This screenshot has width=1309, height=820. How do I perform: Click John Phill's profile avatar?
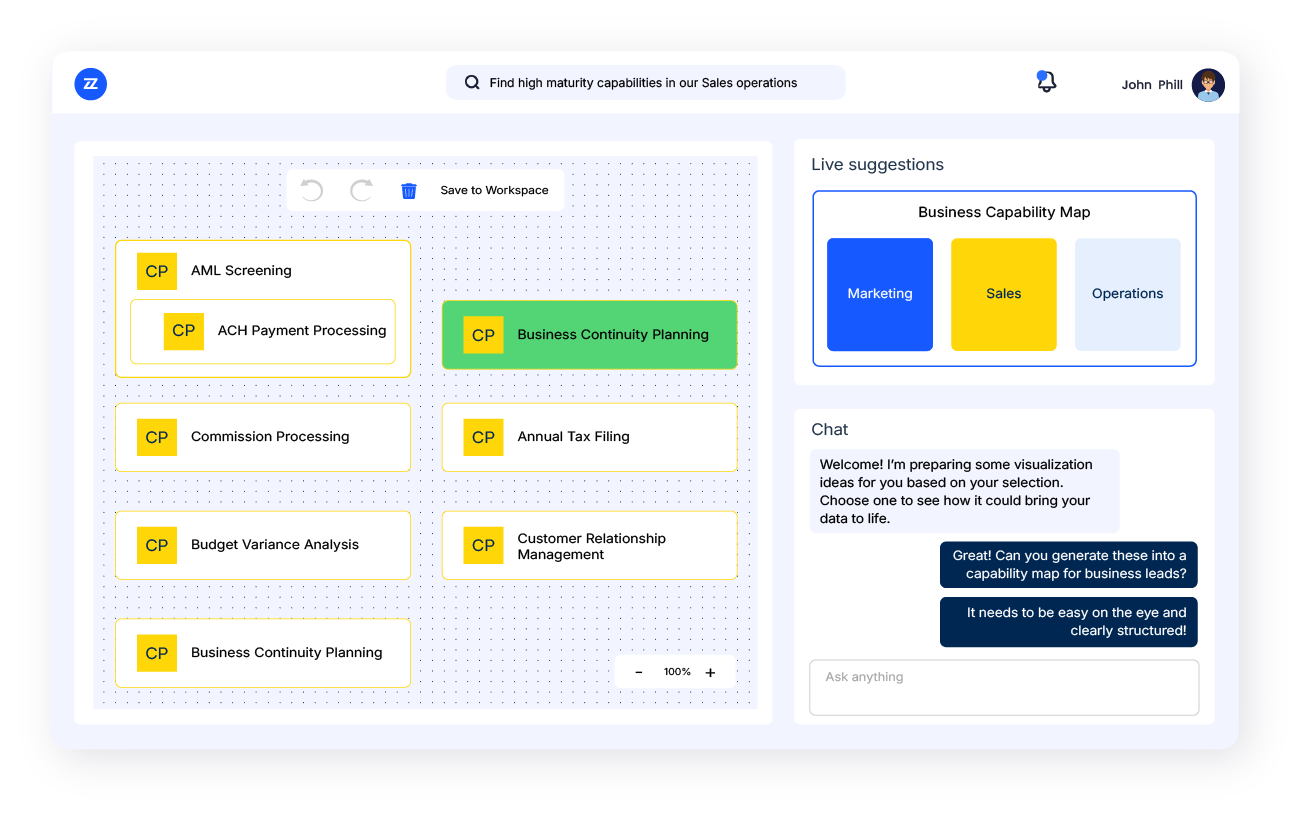tap(1208, 85)
